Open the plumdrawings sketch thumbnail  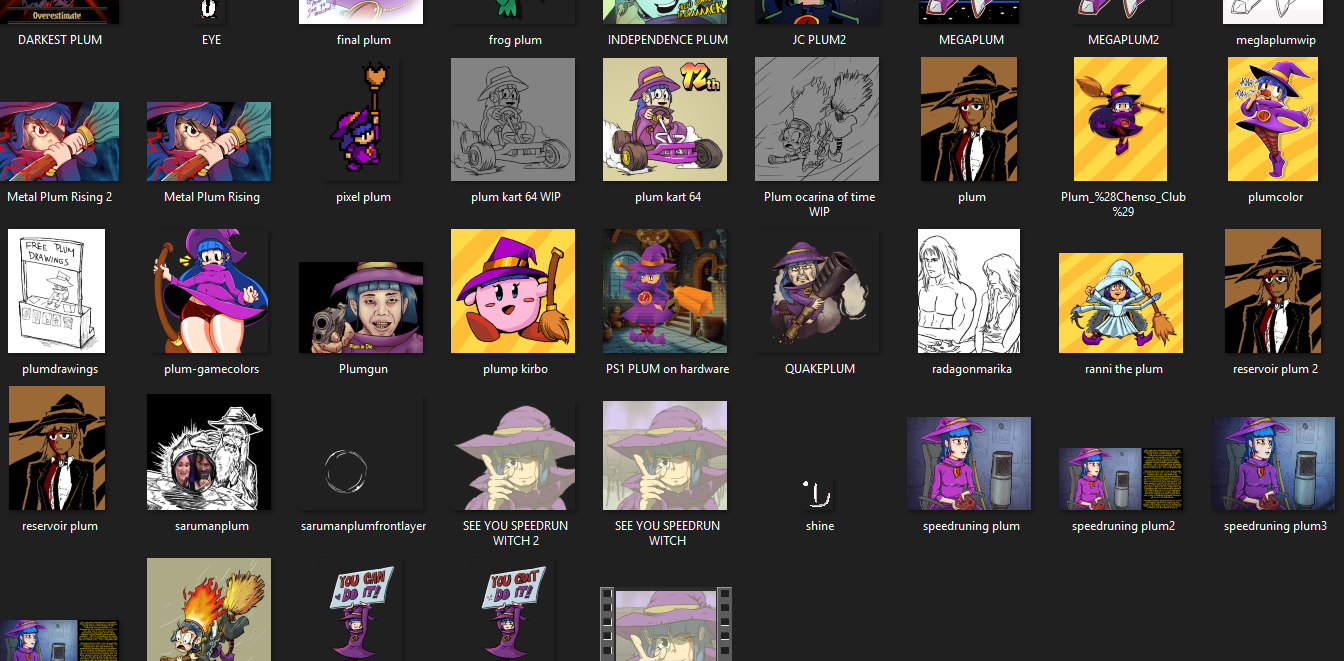[x=56, y=291]
